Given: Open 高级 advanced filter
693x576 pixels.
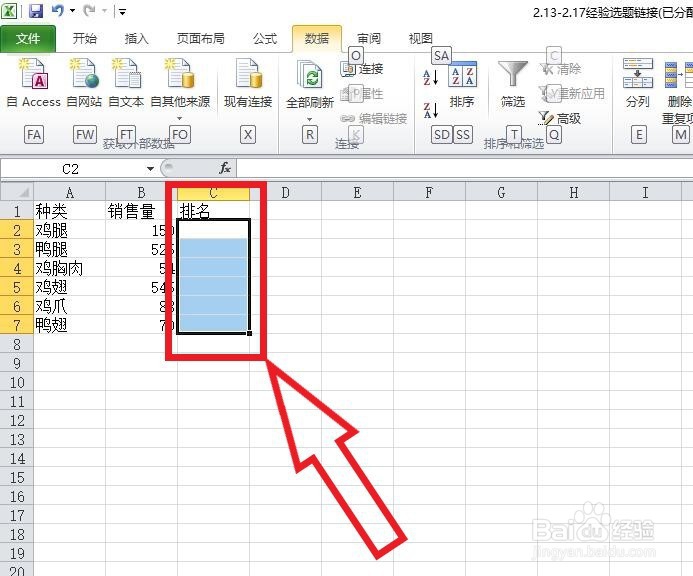Looking at the screenshot, I should 560,118.
